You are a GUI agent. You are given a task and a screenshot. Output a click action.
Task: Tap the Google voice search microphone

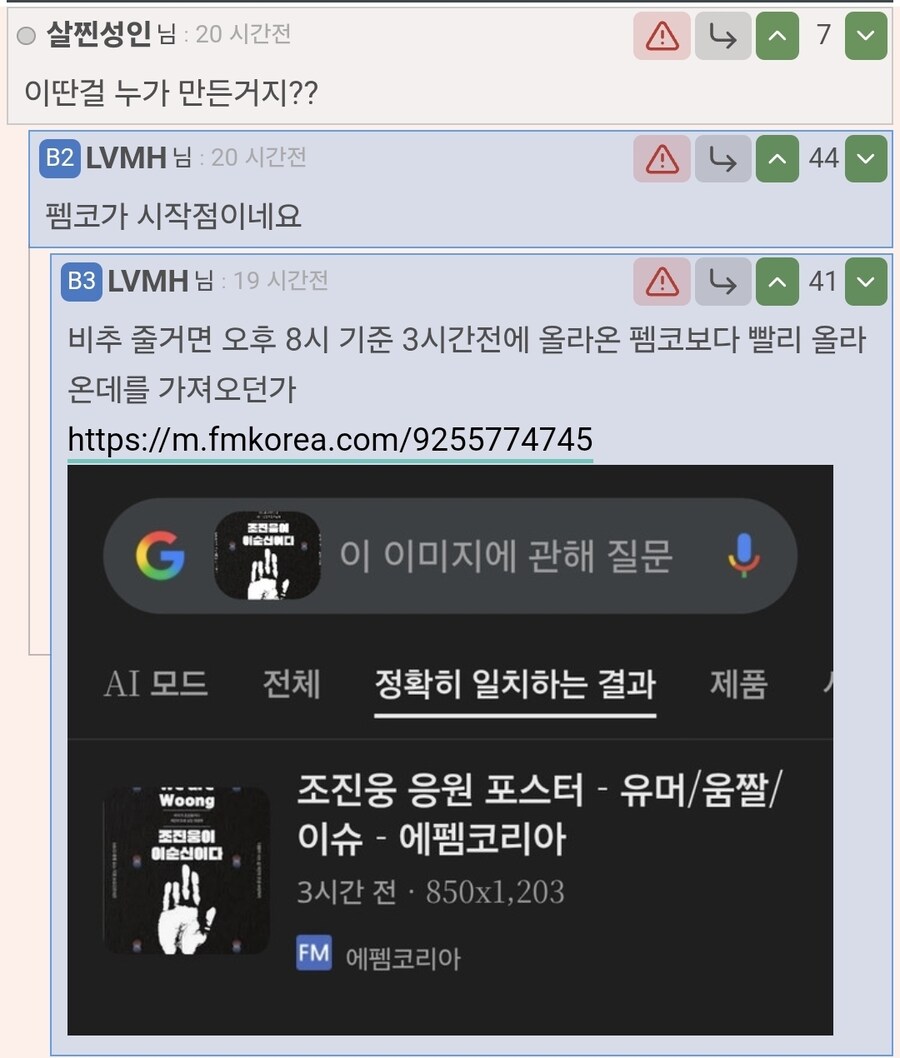click(x=743, y=555)
